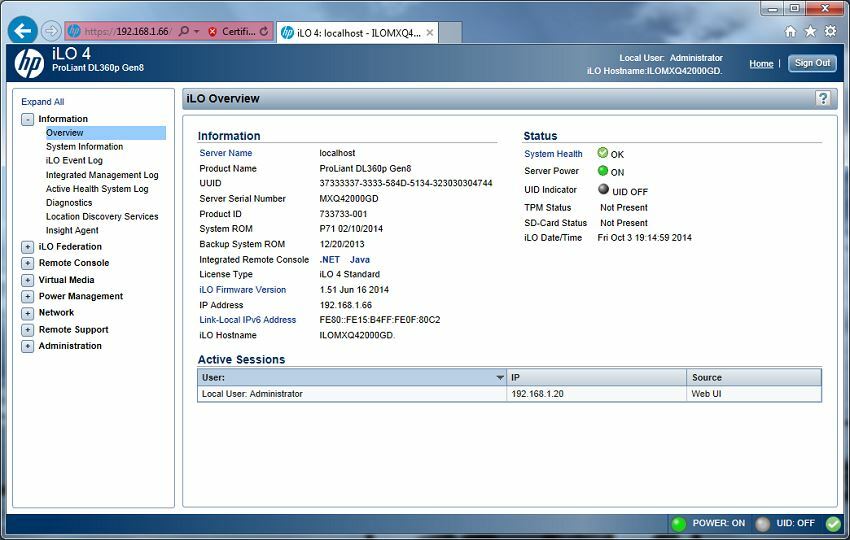
Task: Toggle the UID Indicator icon
Action: pos(603,189)
